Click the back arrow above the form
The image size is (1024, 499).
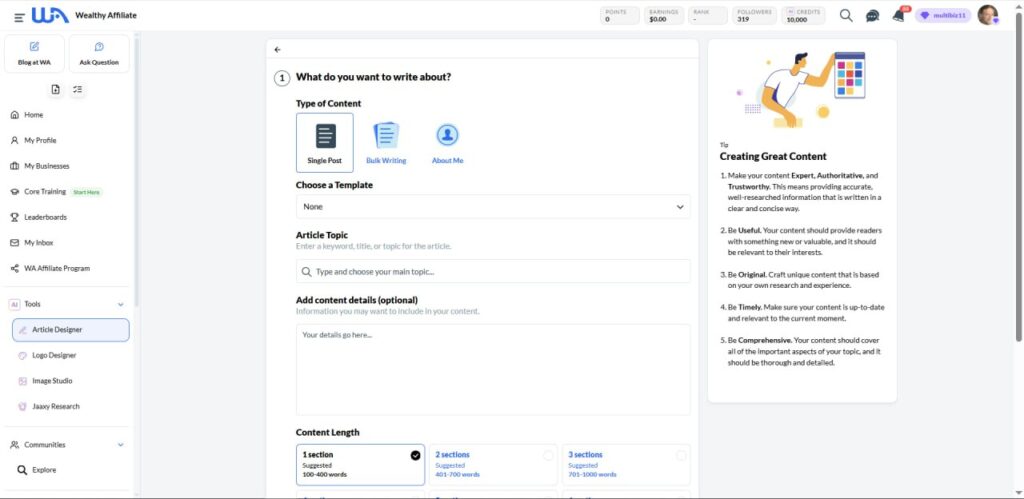[x=278, y=50]
